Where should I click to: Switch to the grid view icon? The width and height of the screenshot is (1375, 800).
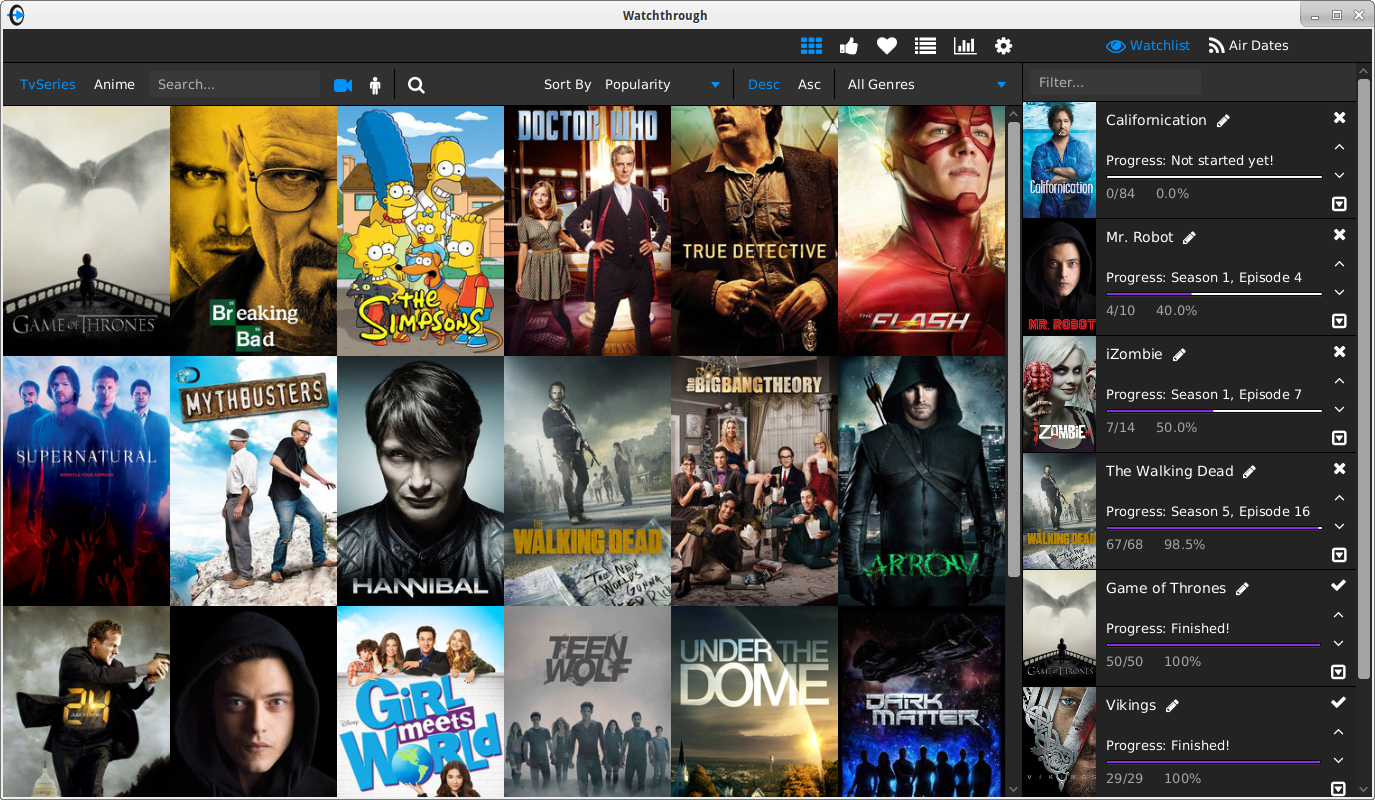(811, 46)
